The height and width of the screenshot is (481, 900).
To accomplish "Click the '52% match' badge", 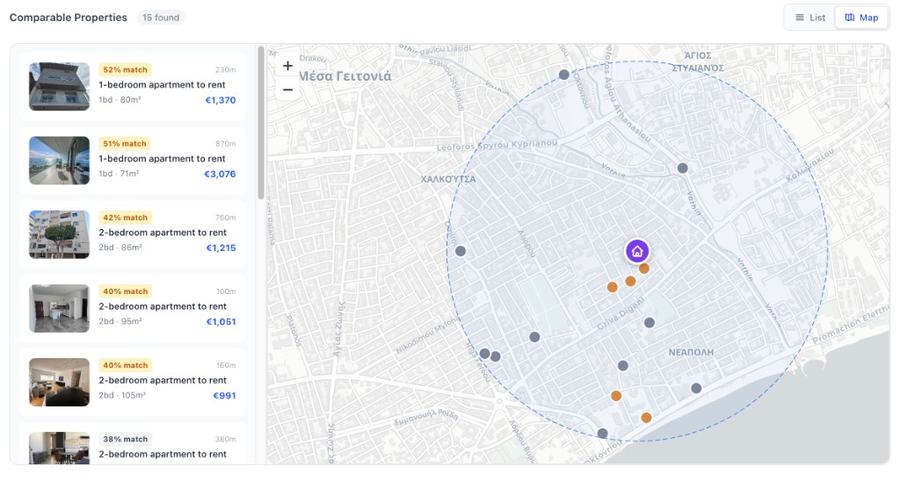I will [125, 69].
